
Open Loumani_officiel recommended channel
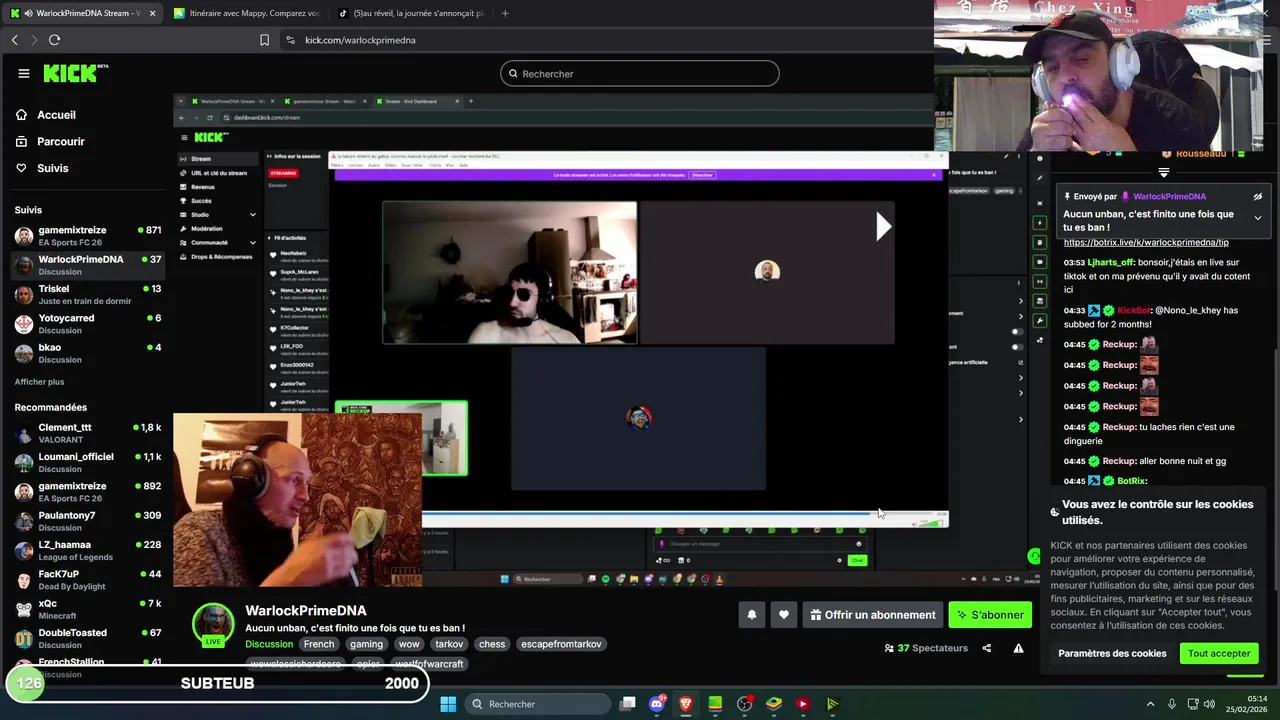click(x=87, y=462)
